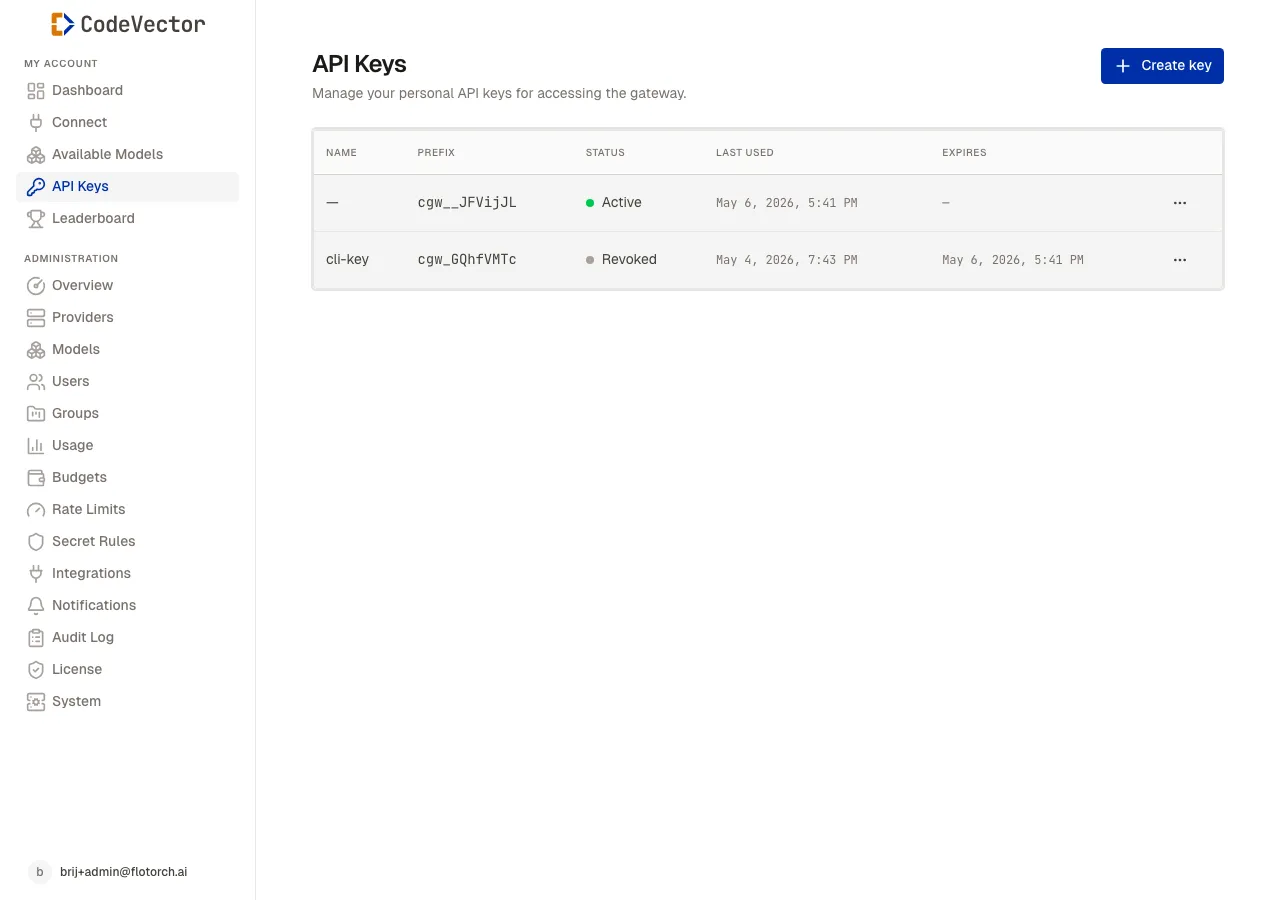Viewport: 1280px width, 900px height.
Task: Click the EXPIRES column header
Action: click(x=964, y=153)
